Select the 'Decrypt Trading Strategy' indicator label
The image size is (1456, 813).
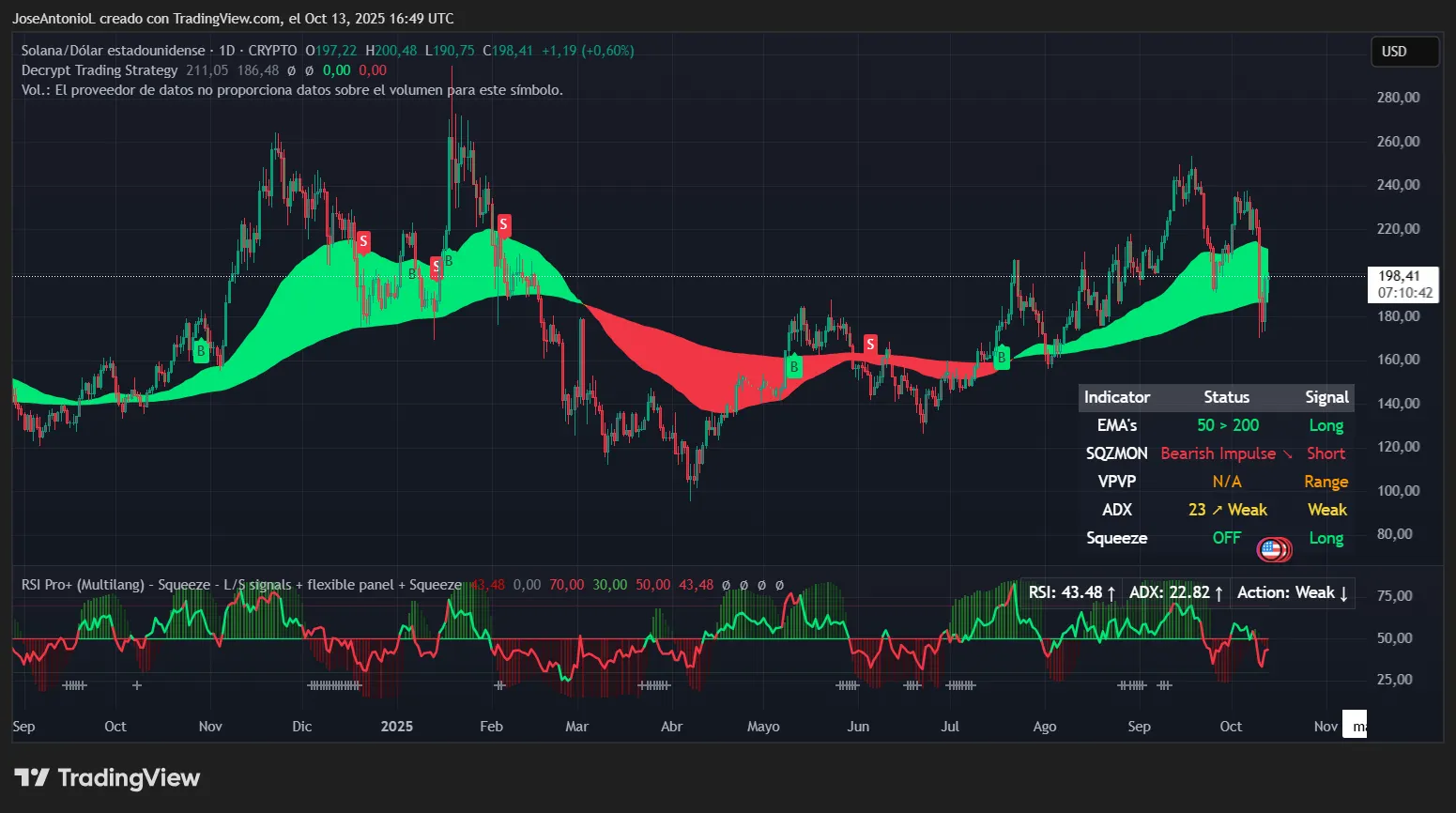point(99,69)
